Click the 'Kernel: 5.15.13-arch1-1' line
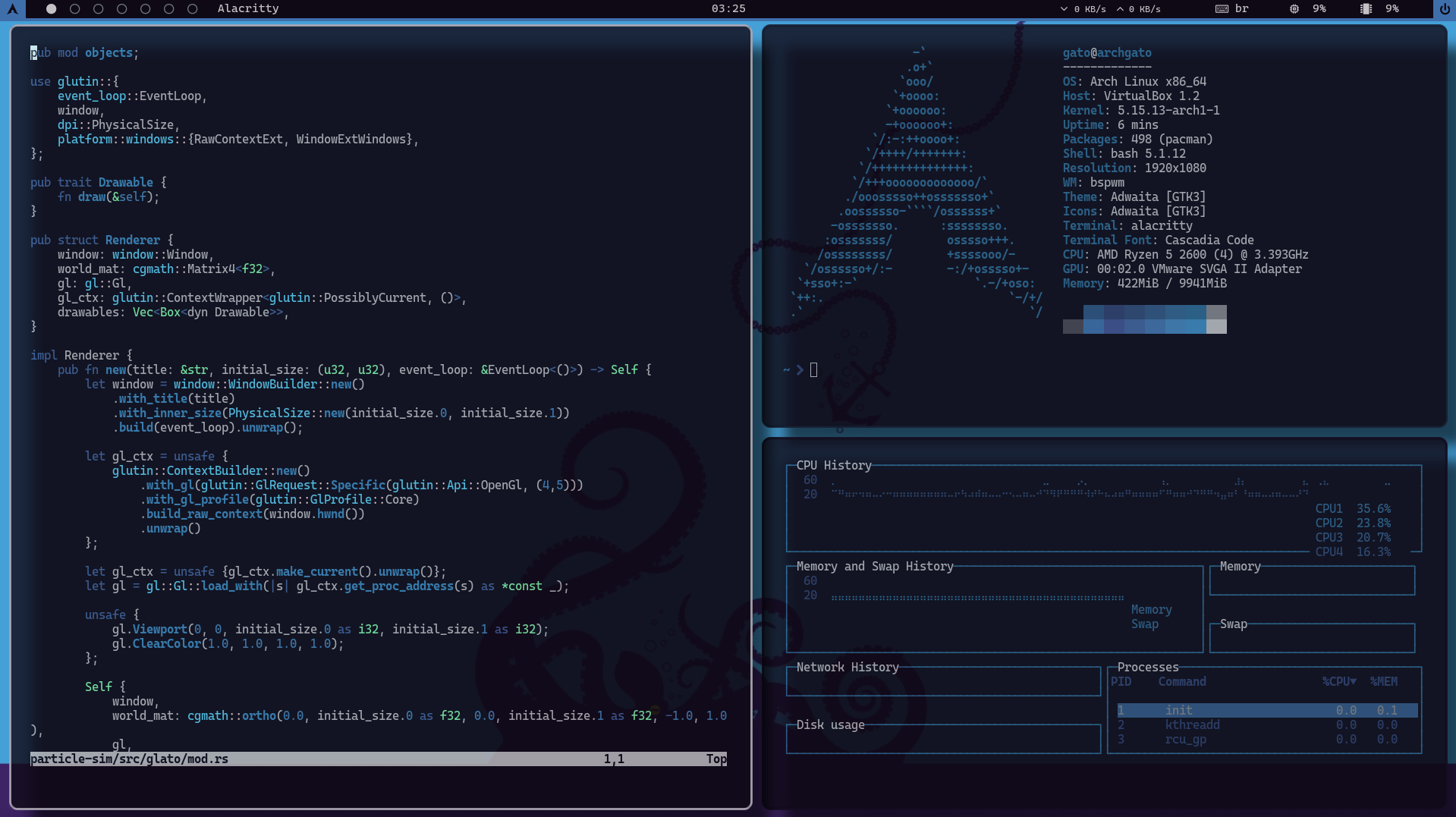Screen dimensions: 1456x817 (x=1141, y=110)
